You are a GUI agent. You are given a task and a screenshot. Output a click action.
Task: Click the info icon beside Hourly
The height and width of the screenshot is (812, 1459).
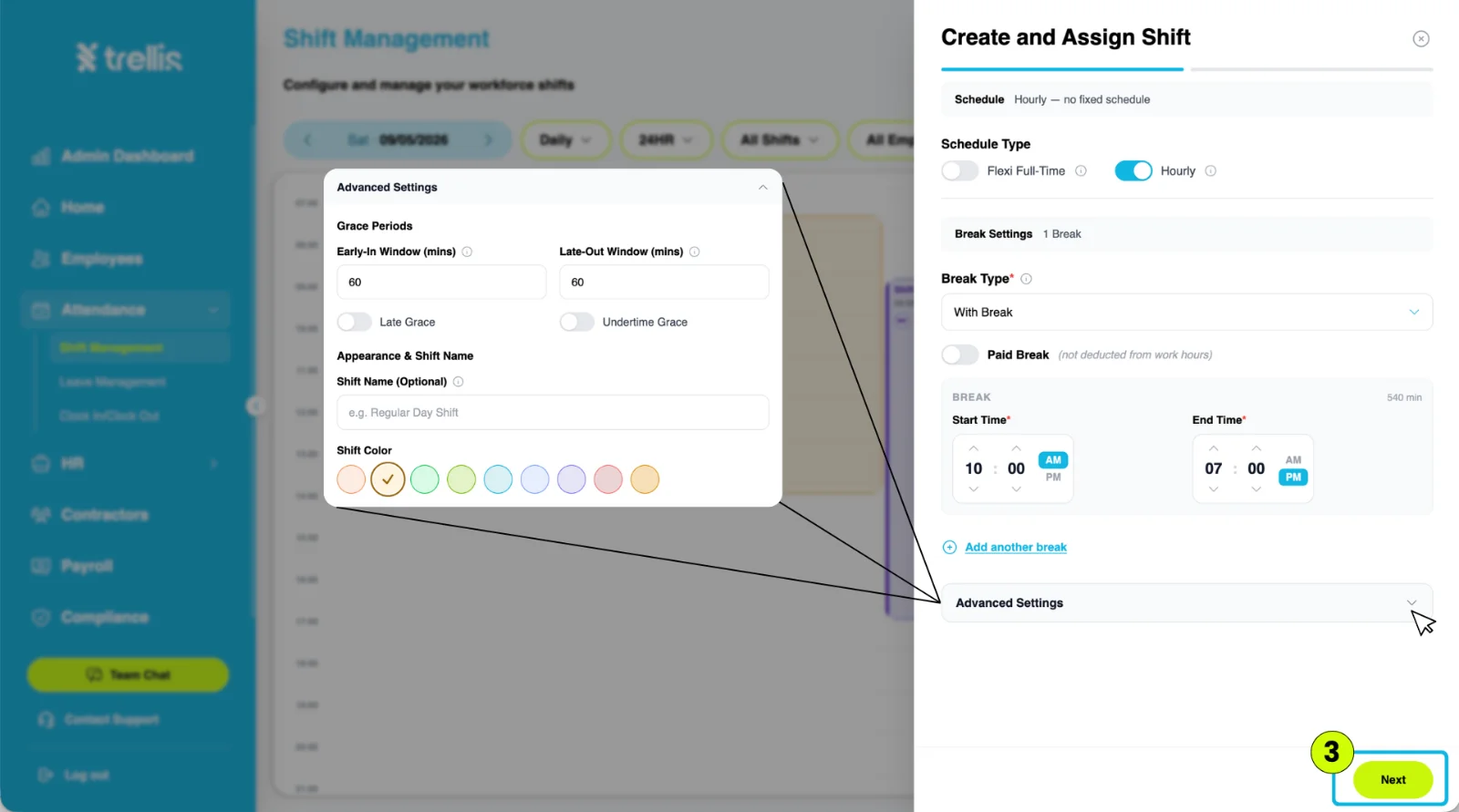(1210, 171)
